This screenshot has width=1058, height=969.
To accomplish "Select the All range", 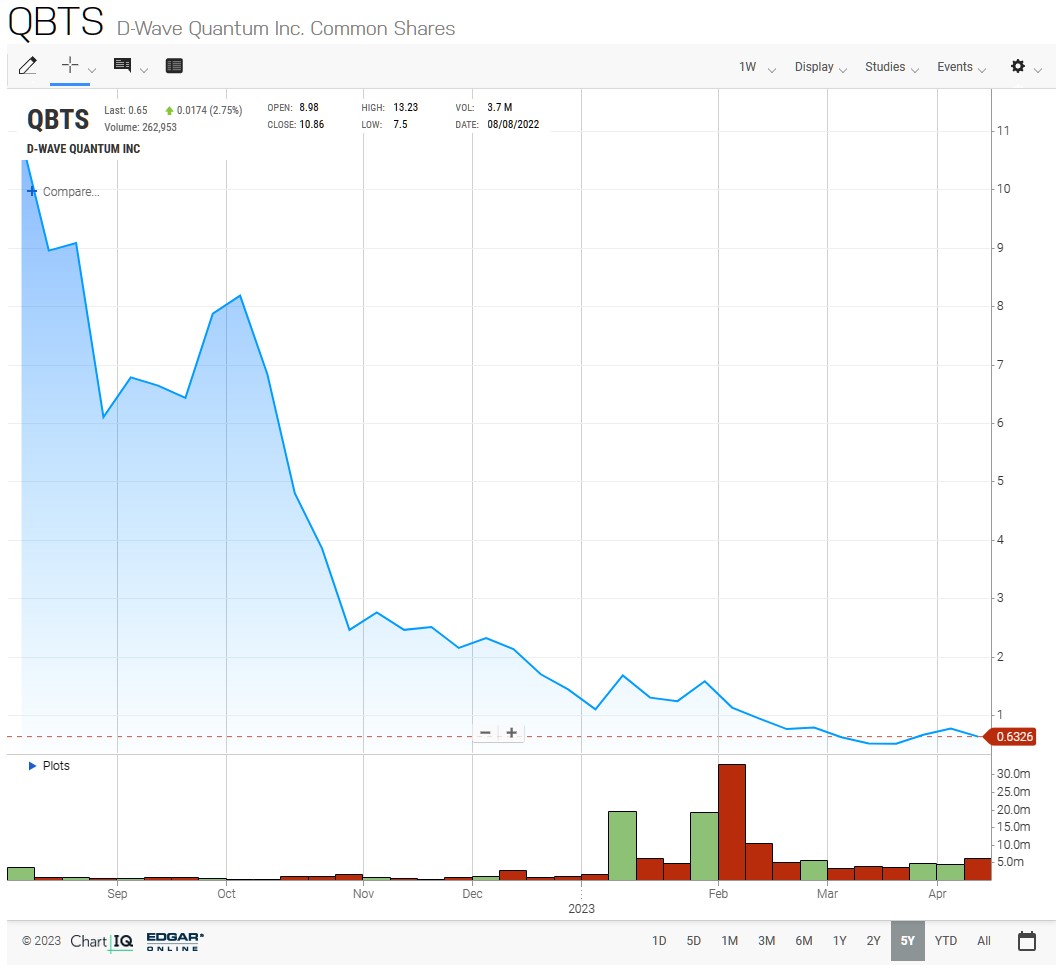I will 984,941.
